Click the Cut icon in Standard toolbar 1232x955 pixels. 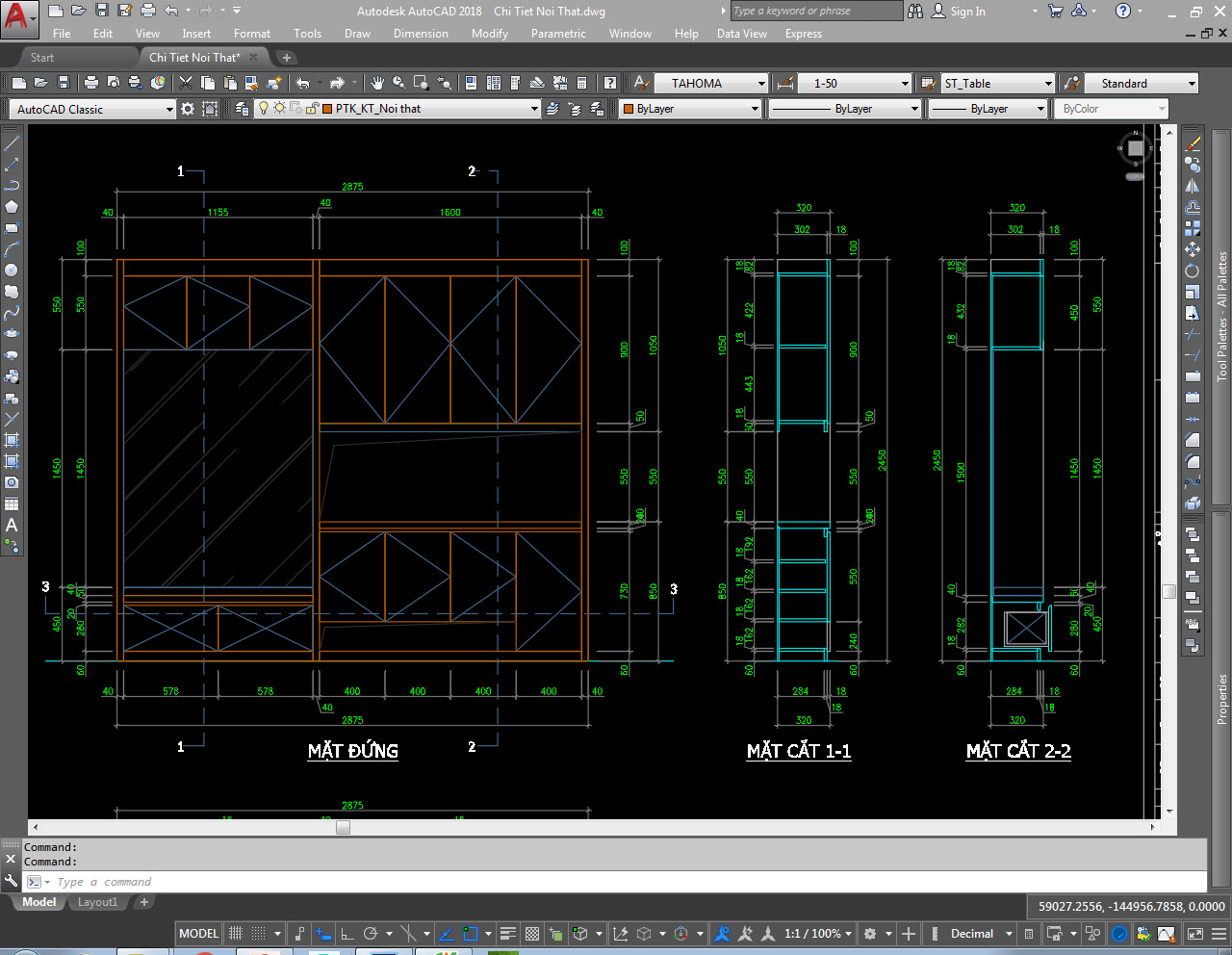(x=187, y=83)
